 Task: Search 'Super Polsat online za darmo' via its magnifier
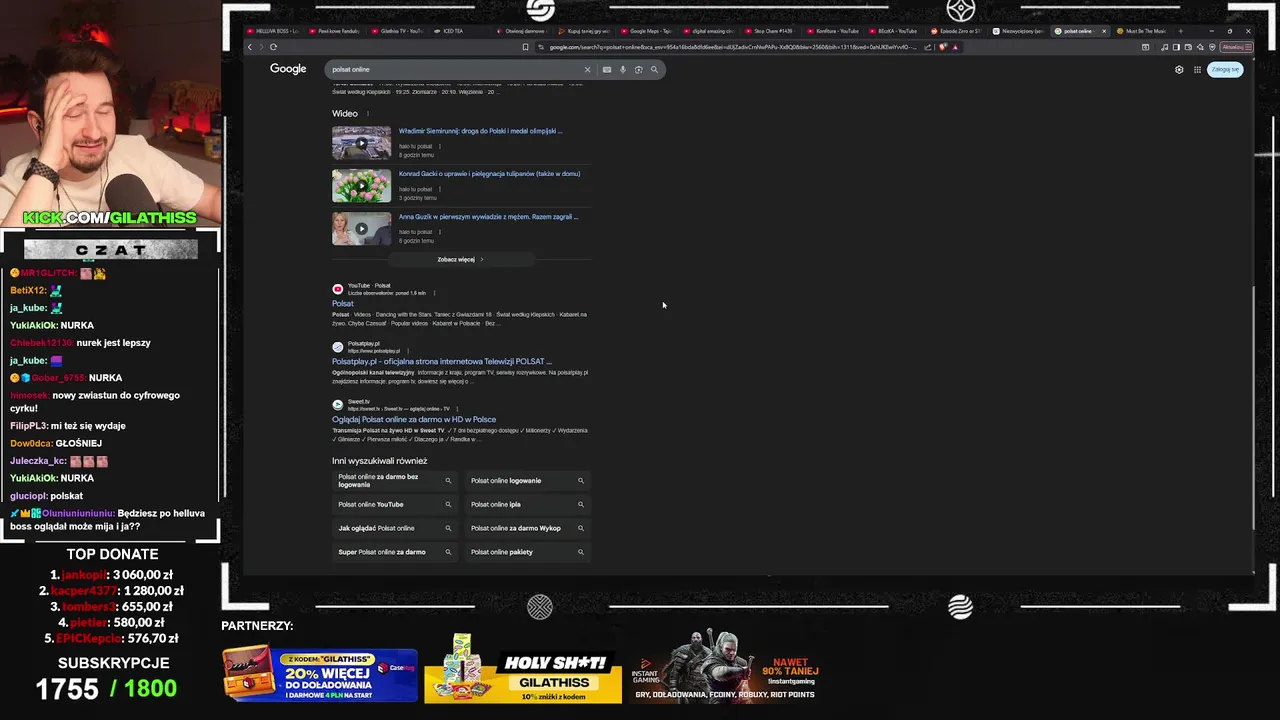click(448, 552)
